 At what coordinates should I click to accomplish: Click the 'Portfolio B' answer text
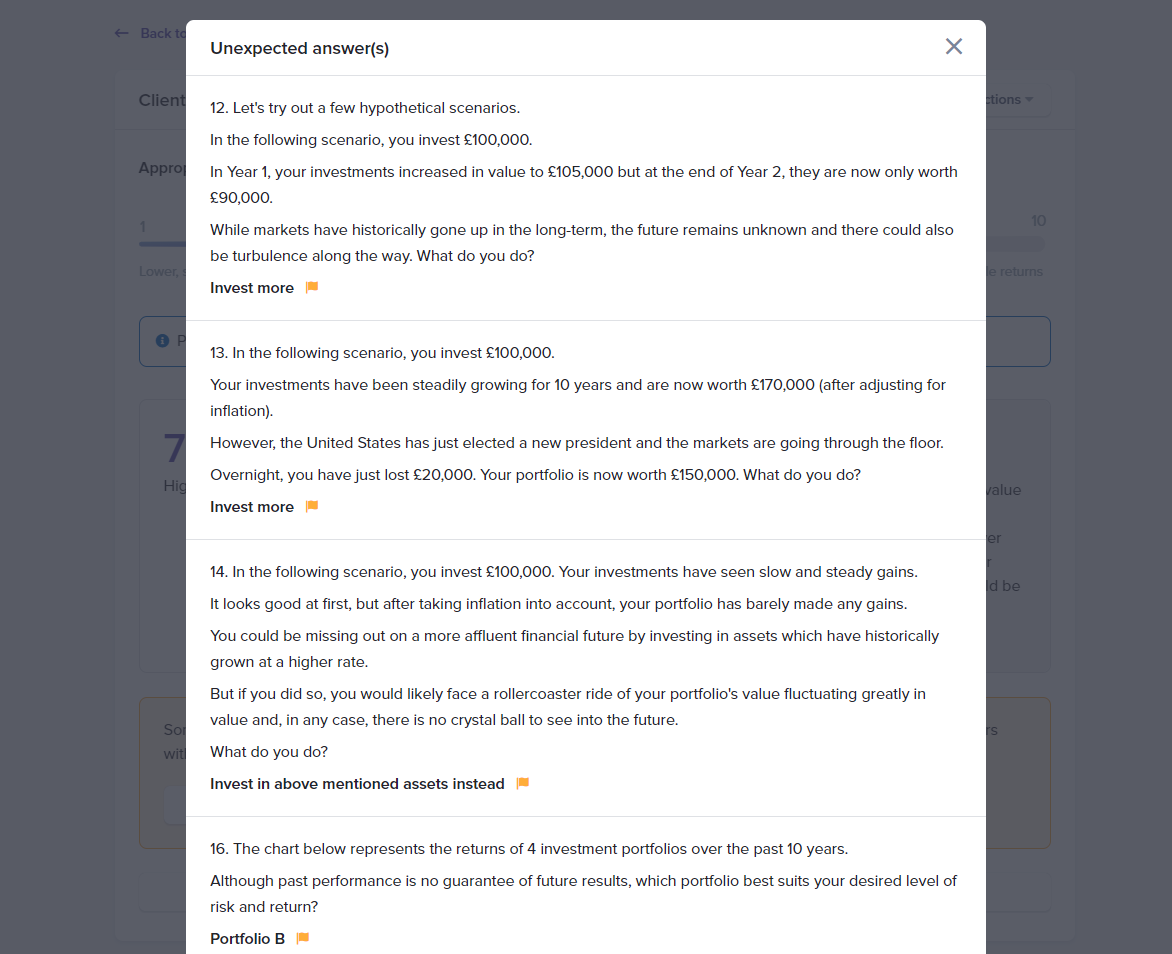247,939
